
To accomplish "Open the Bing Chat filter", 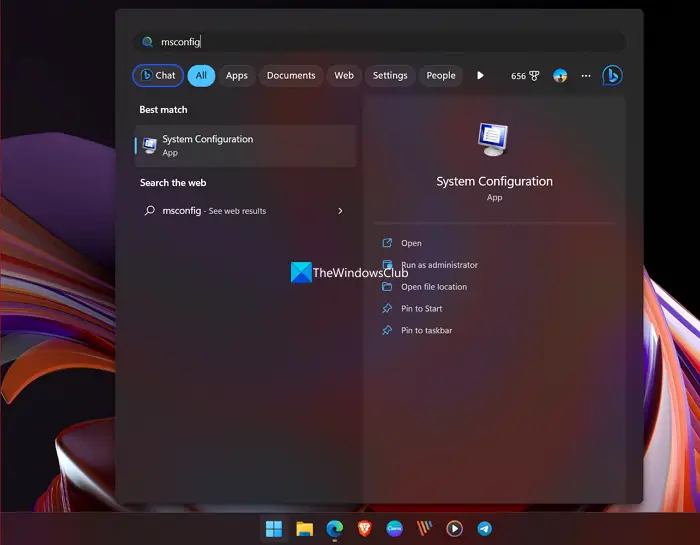I will pos(158,75).
